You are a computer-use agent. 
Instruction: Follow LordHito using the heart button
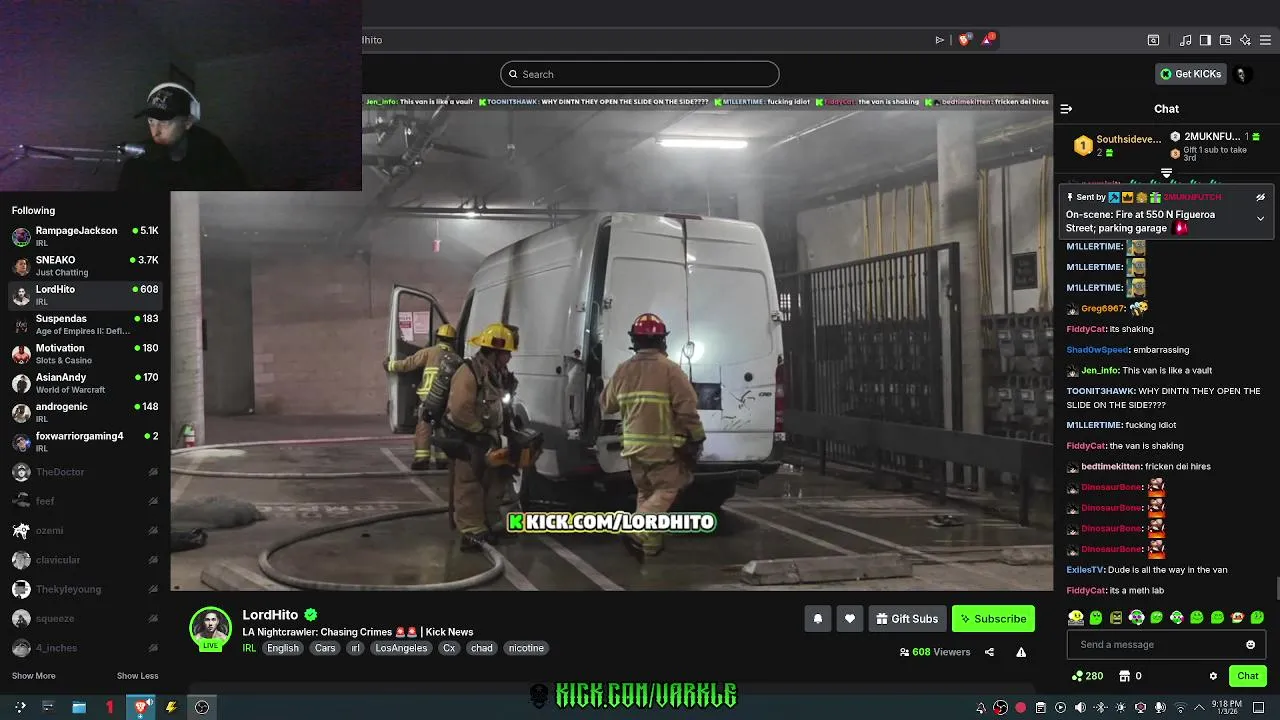click(x=849, y=619)
